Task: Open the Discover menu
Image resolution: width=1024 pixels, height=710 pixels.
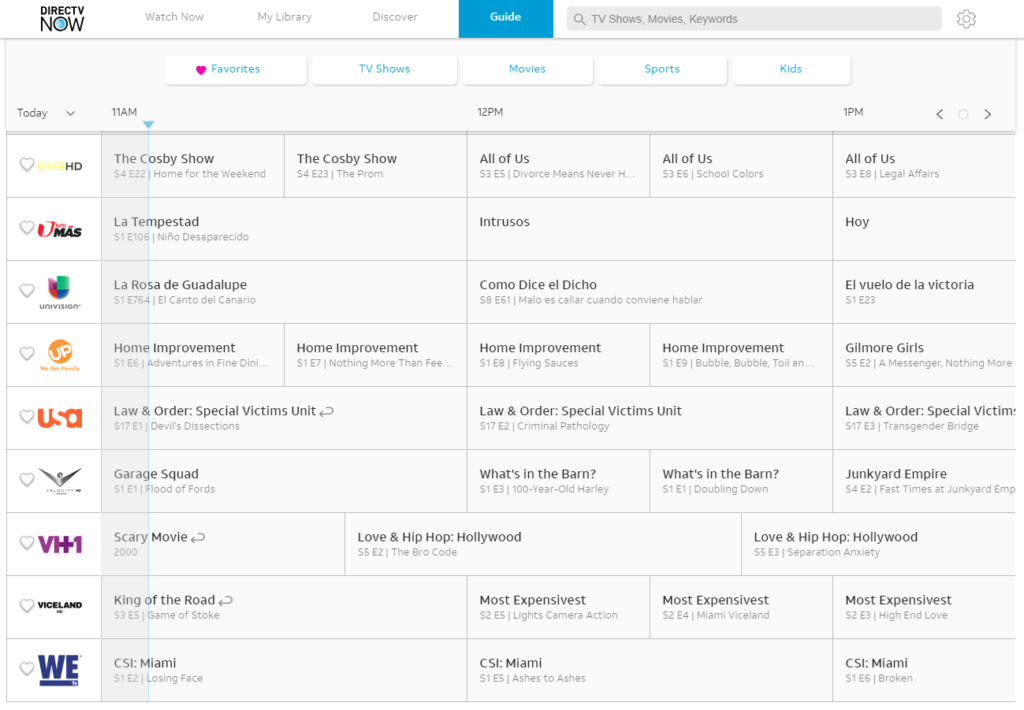Action: click(x=394, y=18)
